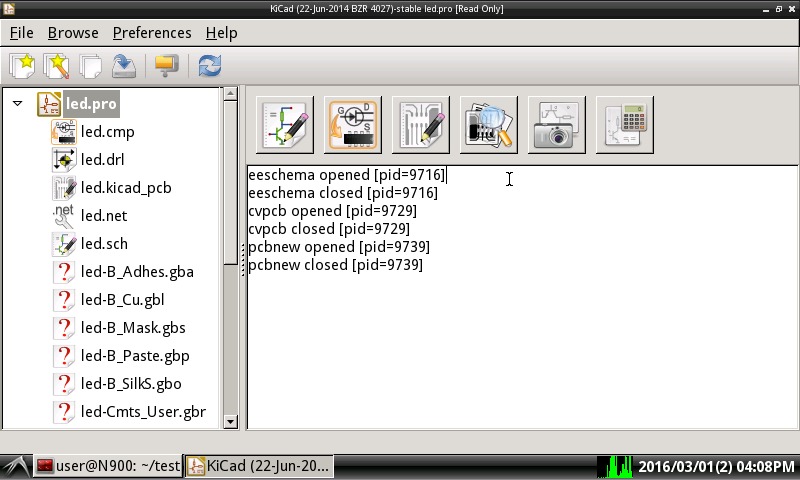Screen dimensions: 800x480
Task: Click the led.kicad_pcb file icon
Action: click(64, 188)
